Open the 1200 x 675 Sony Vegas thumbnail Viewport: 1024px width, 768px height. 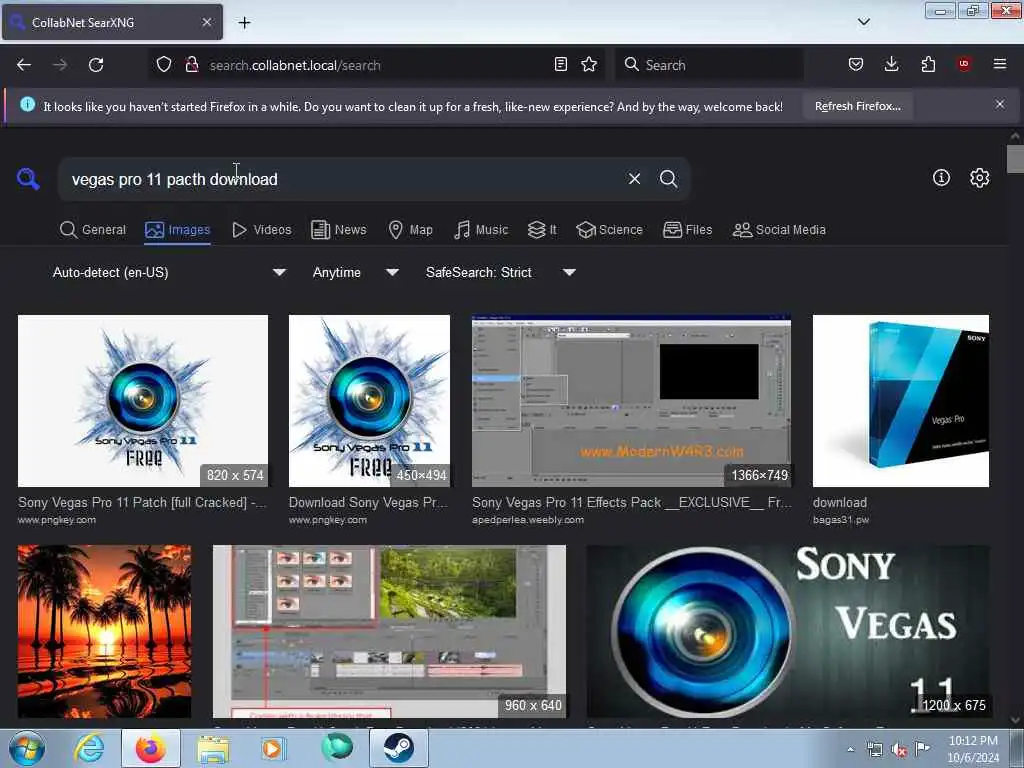pos(788,632)
